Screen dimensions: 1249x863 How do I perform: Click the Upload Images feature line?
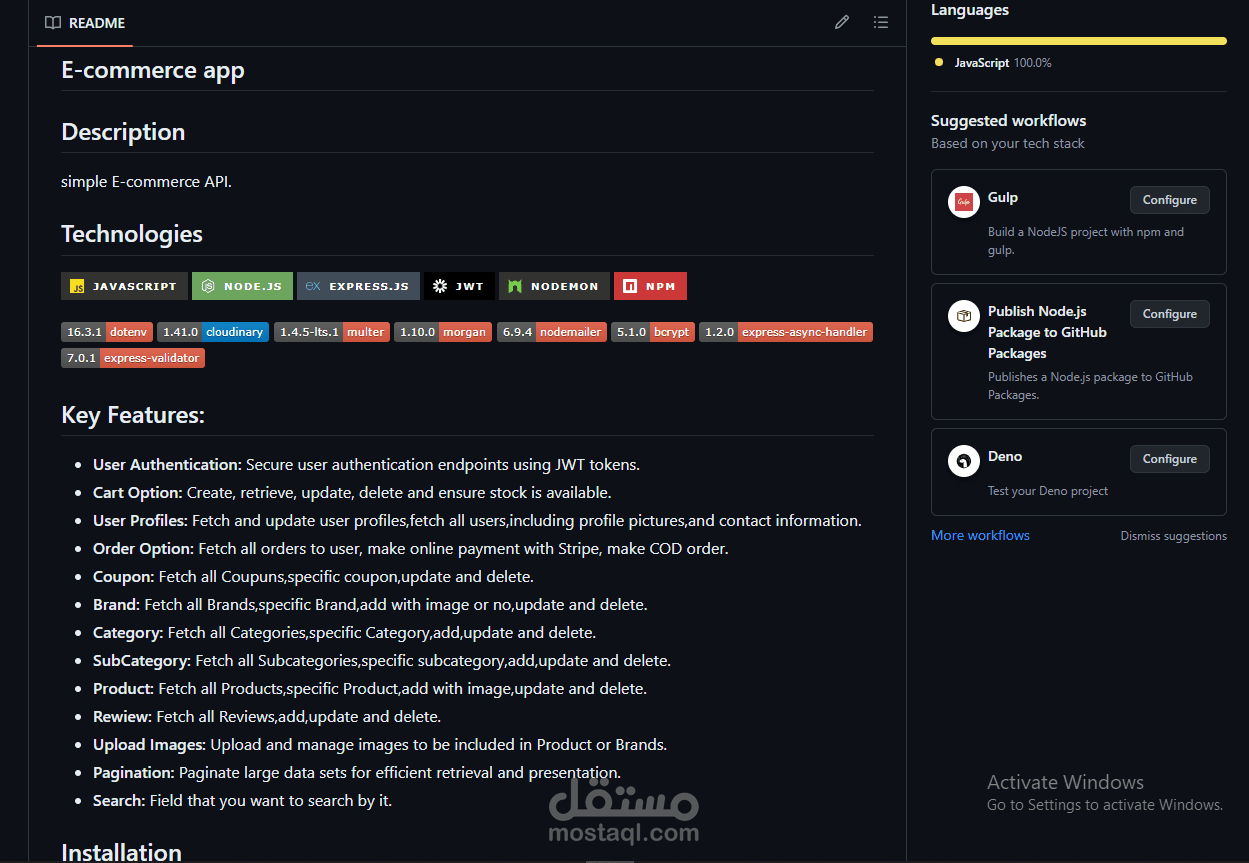point(380,745)
